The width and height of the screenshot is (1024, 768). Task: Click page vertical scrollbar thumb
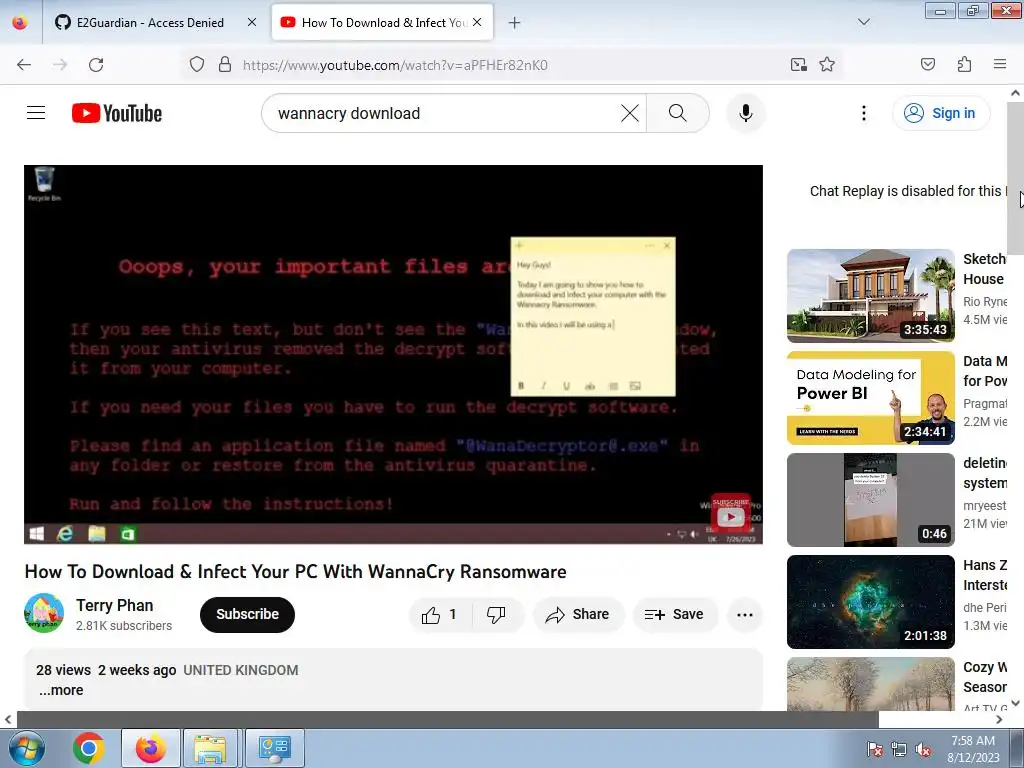point(1015,178)
